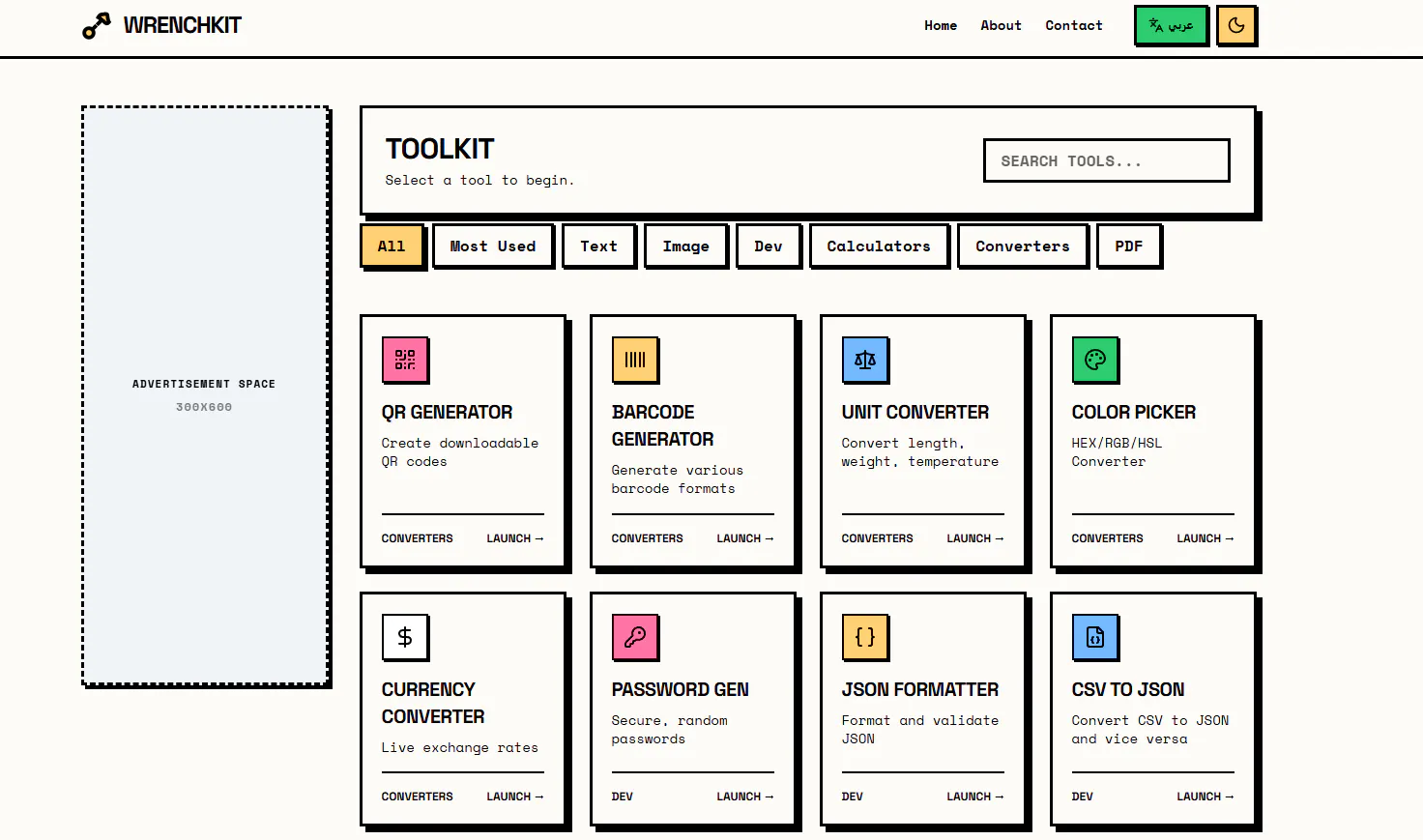Click the QR GENERATOR title
Screen dimensions: 1423x840
click(x=447, y=412)
